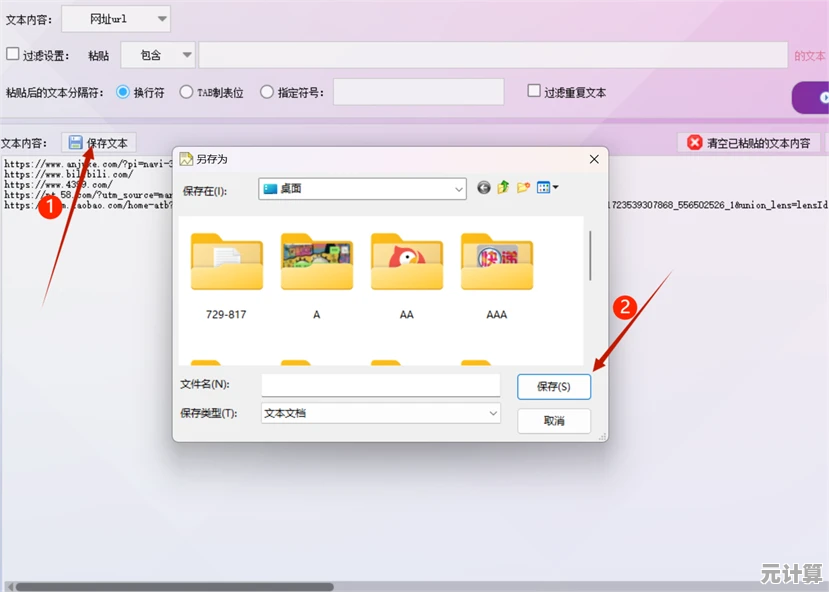Click the purple start button at right edge

tap(810, 97)
